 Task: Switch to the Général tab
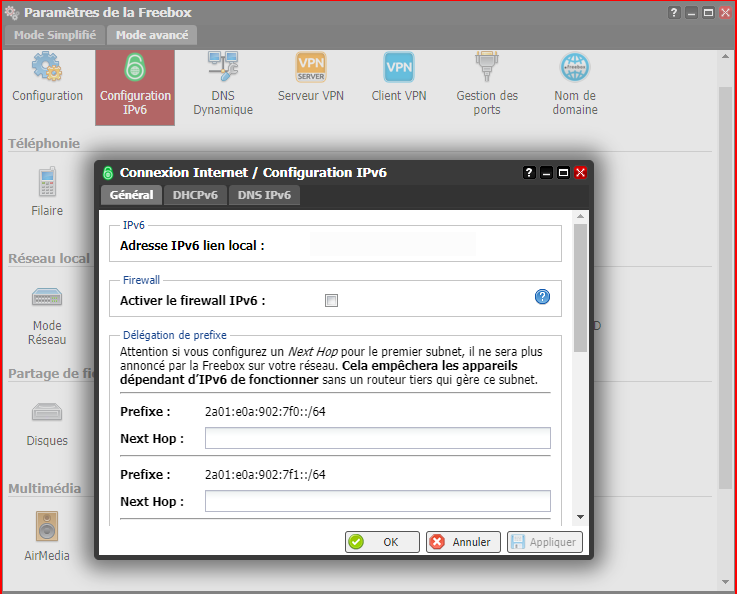click(x=132, y=195)
